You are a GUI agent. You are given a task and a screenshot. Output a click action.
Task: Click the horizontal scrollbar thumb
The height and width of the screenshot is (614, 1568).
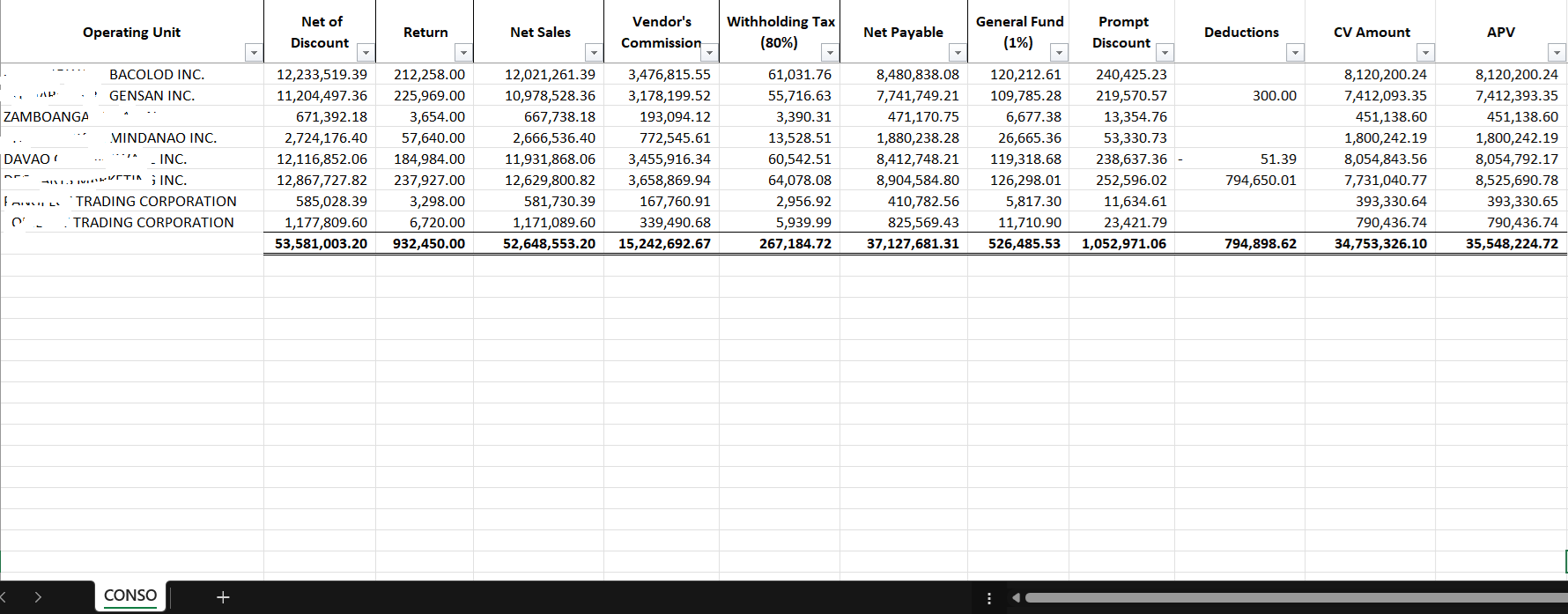point(1296,598)
